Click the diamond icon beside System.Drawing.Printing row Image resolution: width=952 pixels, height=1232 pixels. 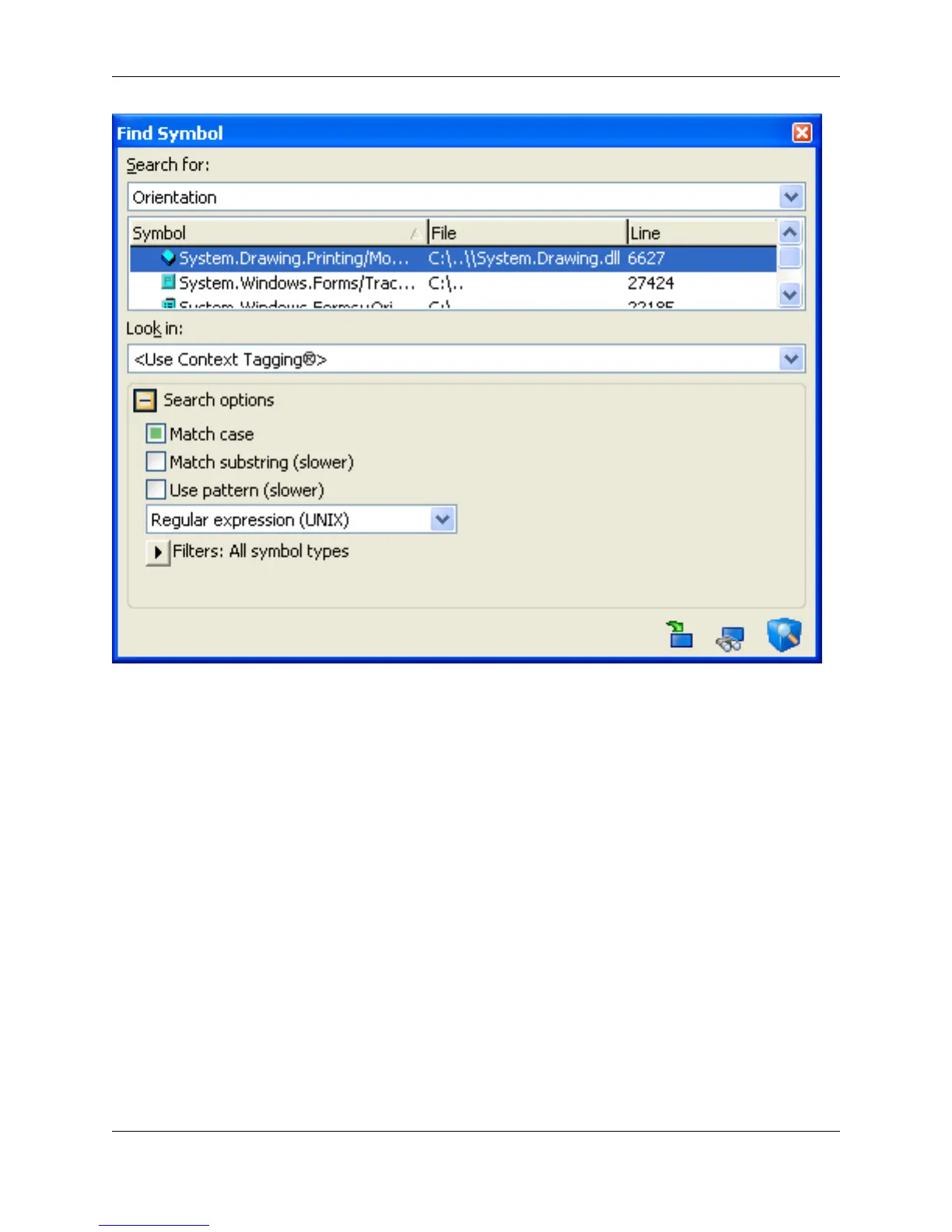coord(168,257)
